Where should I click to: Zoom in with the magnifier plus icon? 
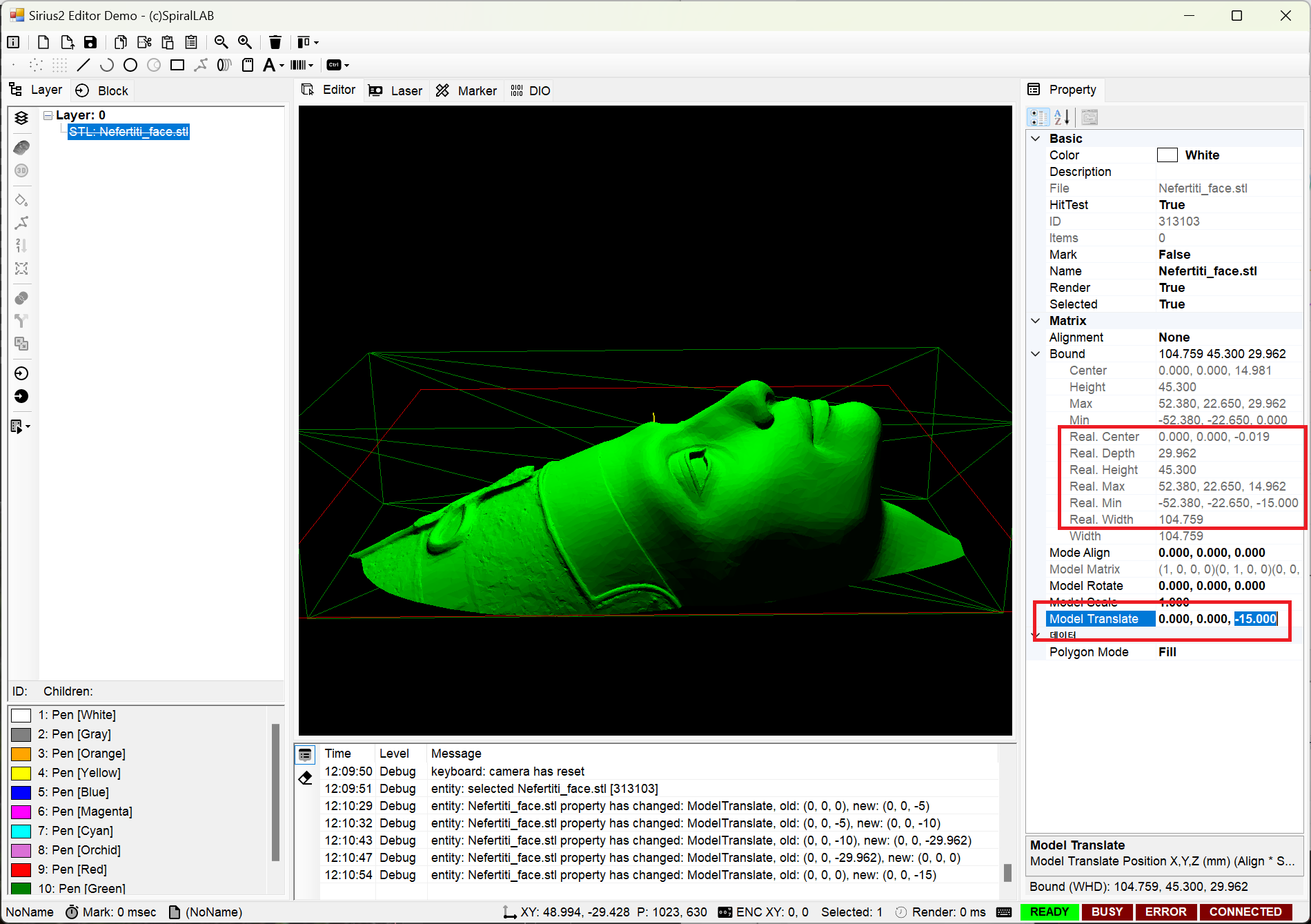(245, 42)
